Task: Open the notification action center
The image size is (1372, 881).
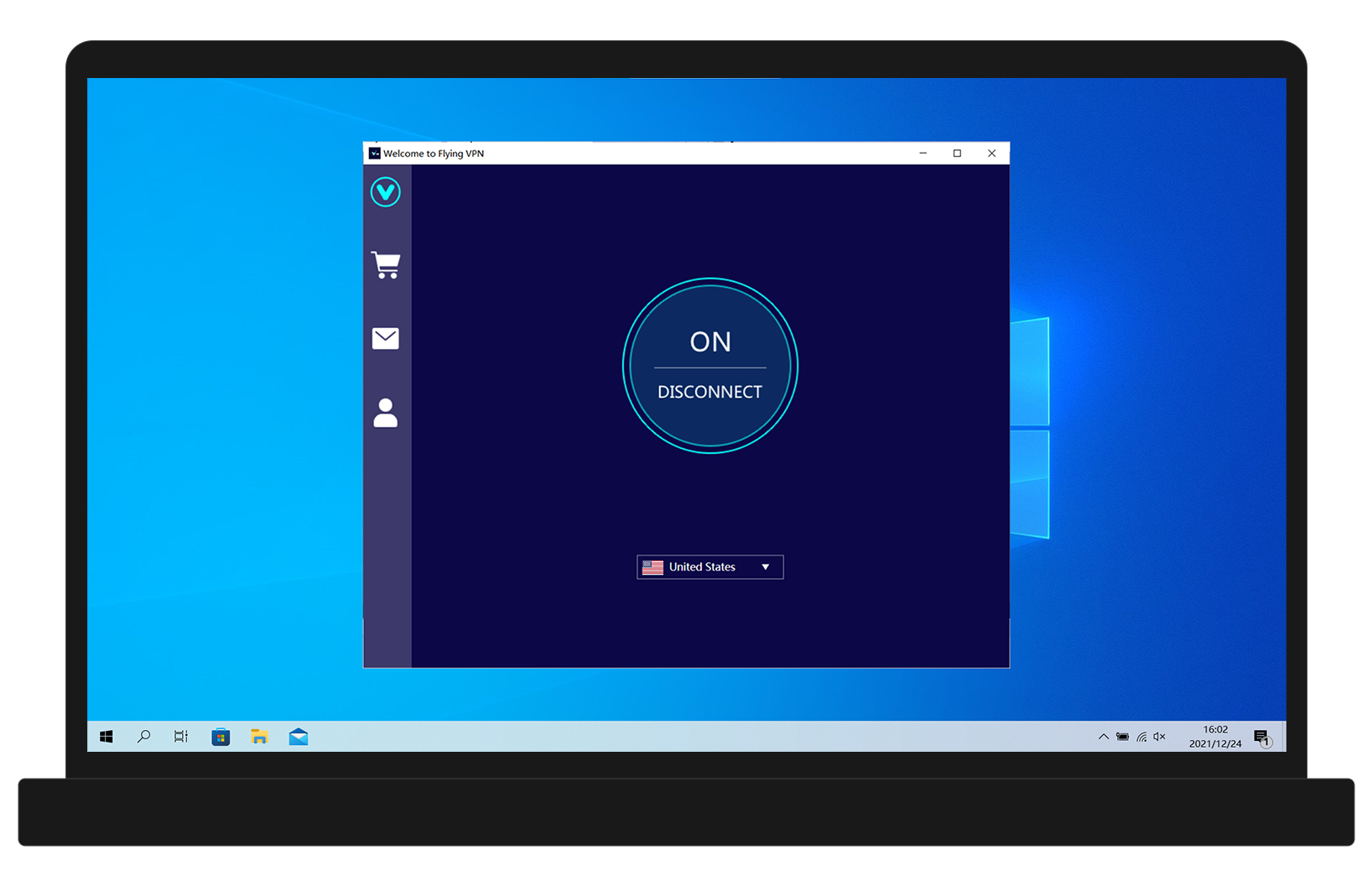Action: [1262, 738]
